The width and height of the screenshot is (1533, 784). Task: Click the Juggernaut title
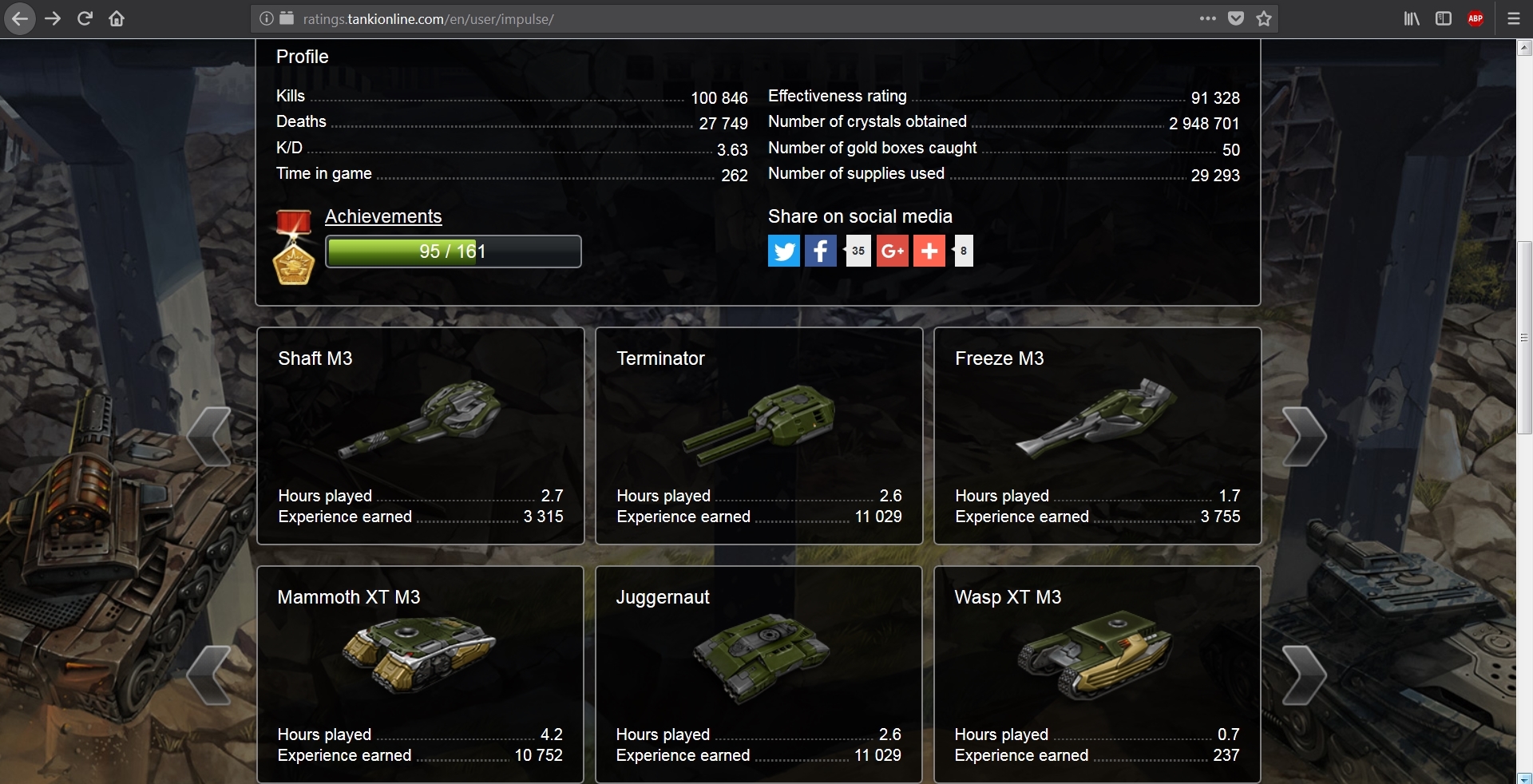[663, 597]
